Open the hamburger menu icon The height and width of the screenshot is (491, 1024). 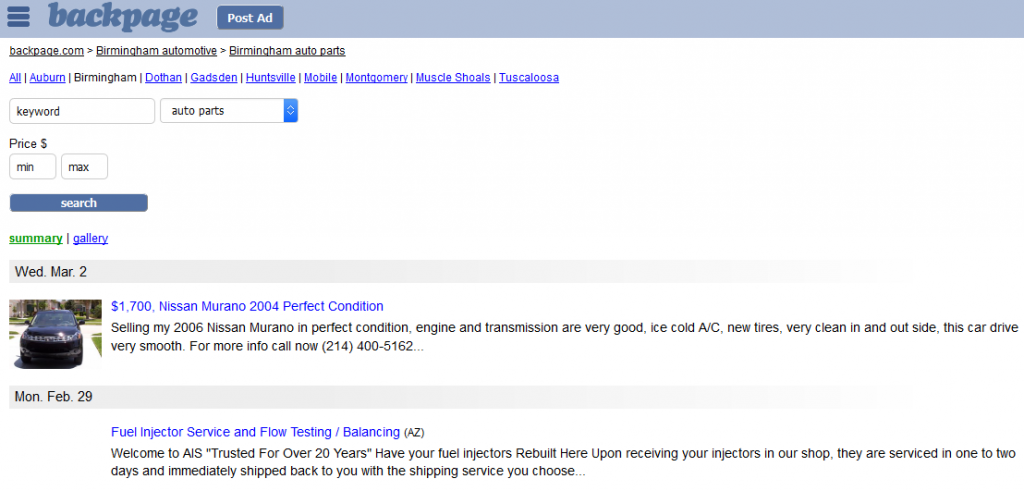coord(18,16)
